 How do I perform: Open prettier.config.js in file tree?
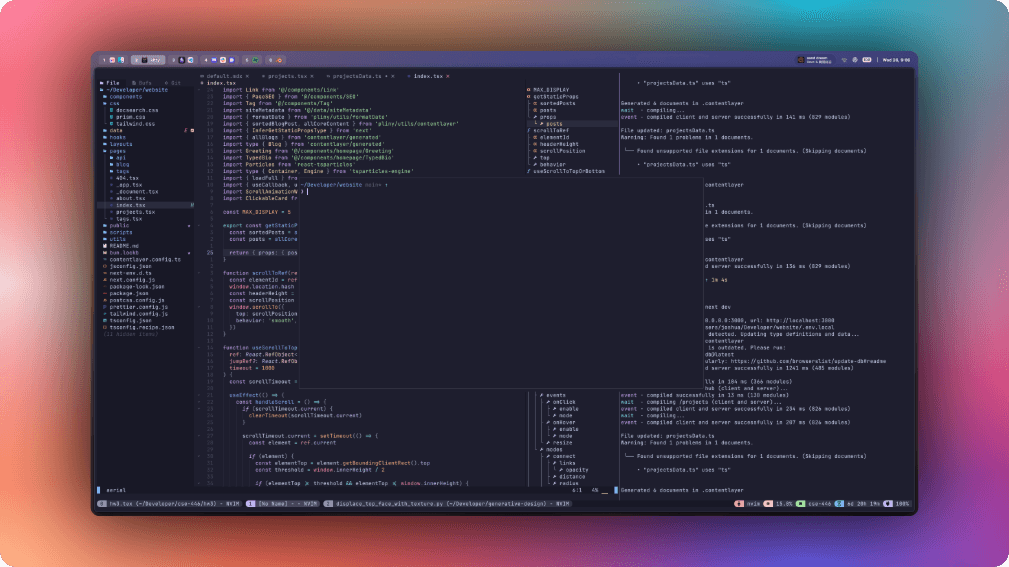click(138, 307)
